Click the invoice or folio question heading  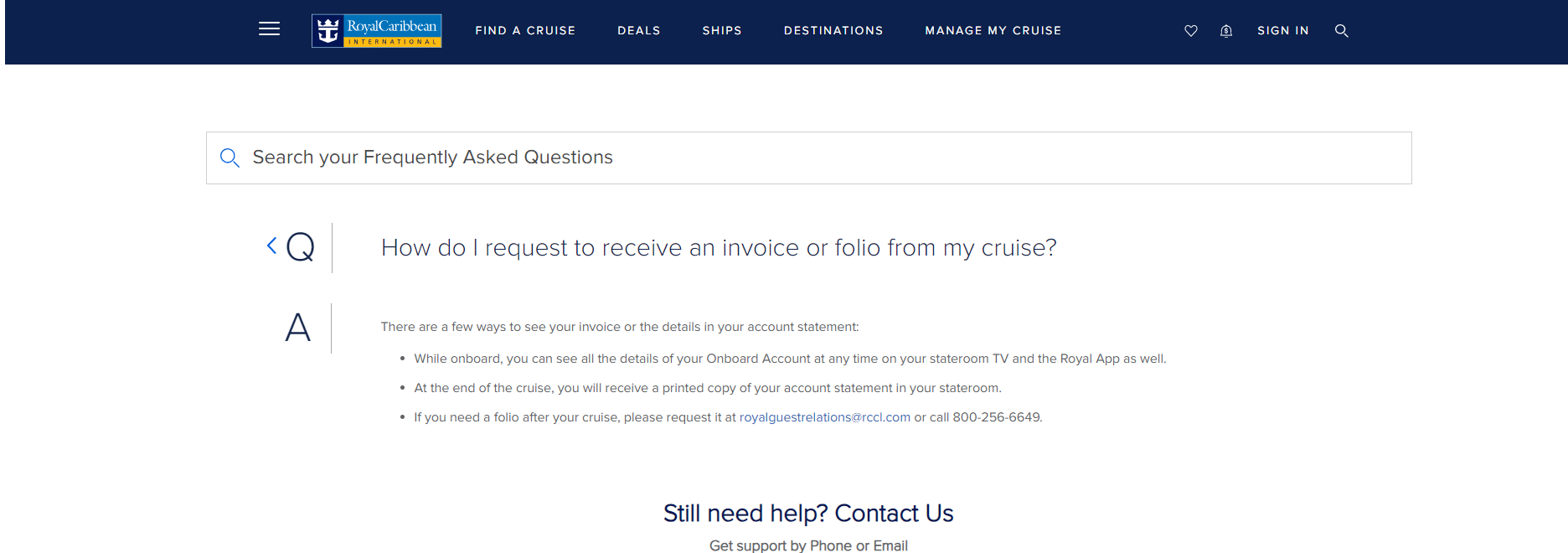[719, 248]
